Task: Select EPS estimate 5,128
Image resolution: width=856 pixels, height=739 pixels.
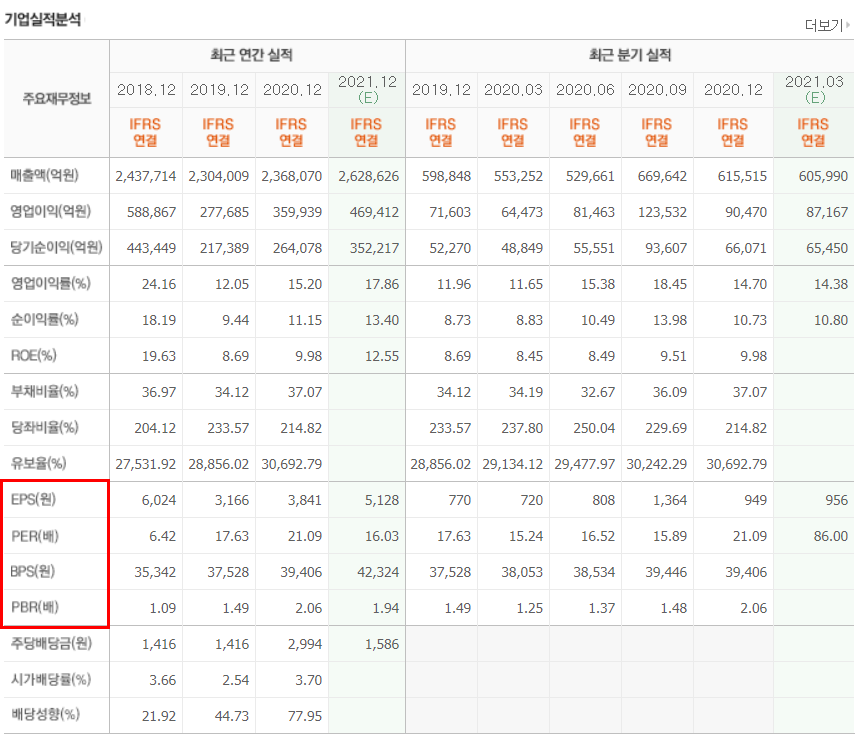Action: (x=382, y=500)
